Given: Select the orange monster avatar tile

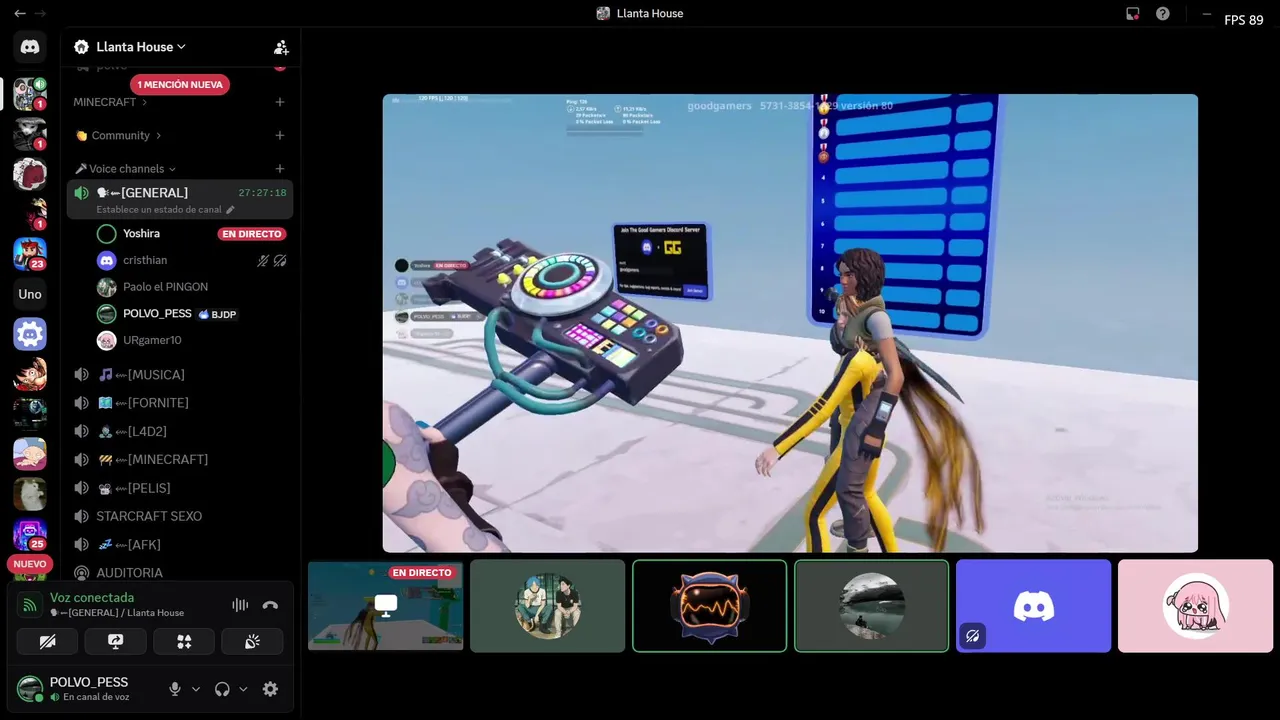Looking at the screenshot, I should click(709, 606).
